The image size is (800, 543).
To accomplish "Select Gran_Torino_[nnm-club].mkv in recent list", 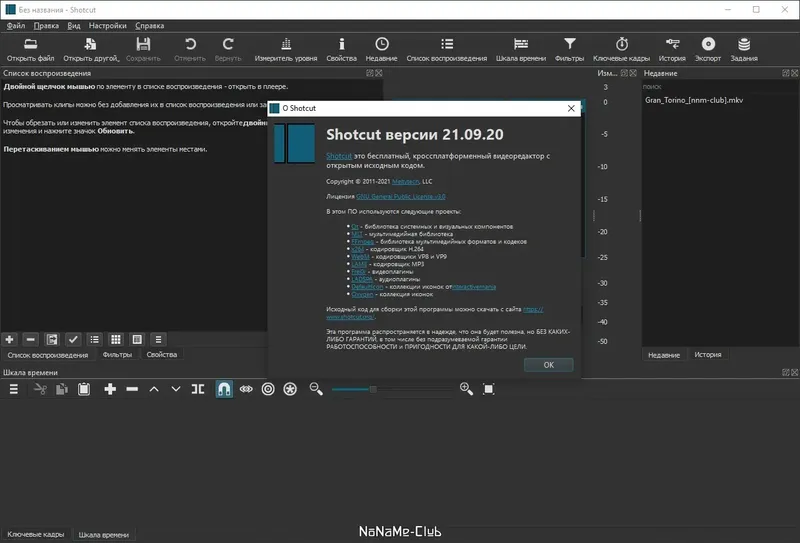I will coord(694,100).
